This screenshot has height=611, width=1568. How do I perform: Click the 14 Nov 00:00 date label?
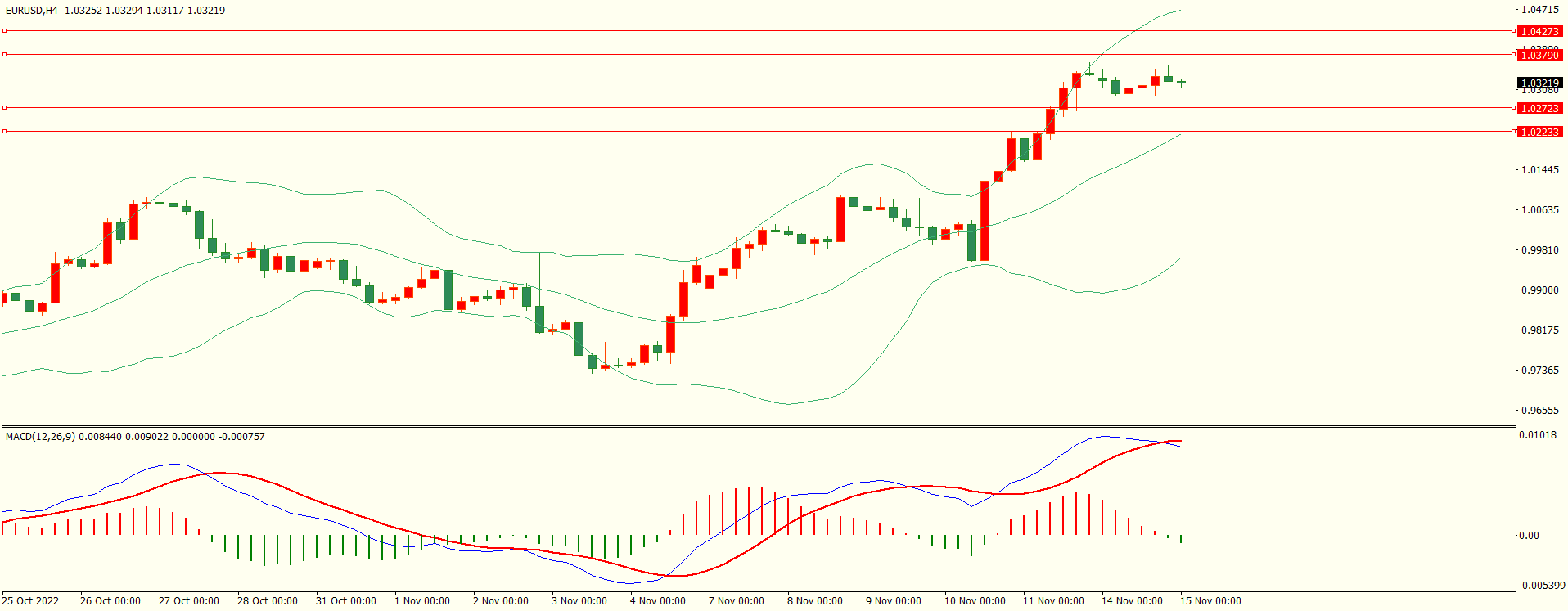click(x=1132, y=601)
